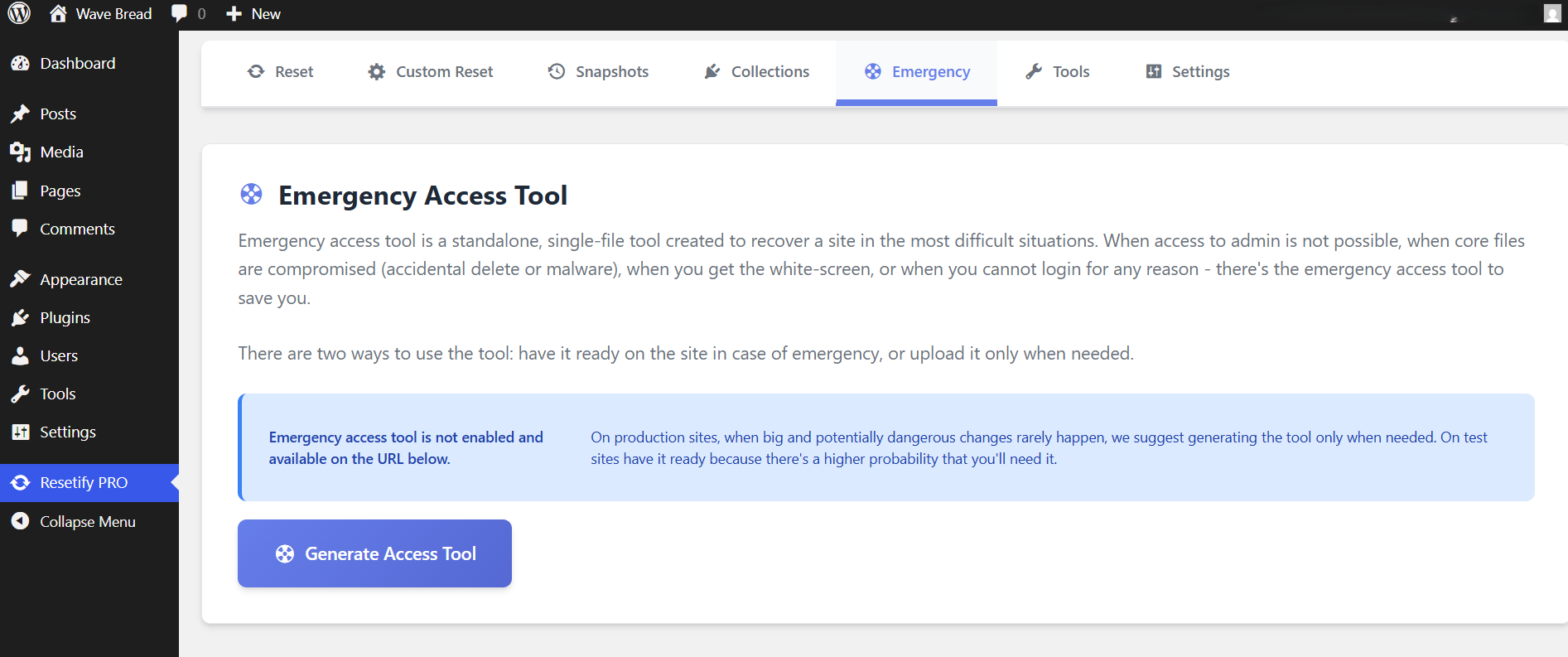This screenshot has height=657, width=1568.
Task: Click the Snapshots clock icon
Action: [557, 72]
